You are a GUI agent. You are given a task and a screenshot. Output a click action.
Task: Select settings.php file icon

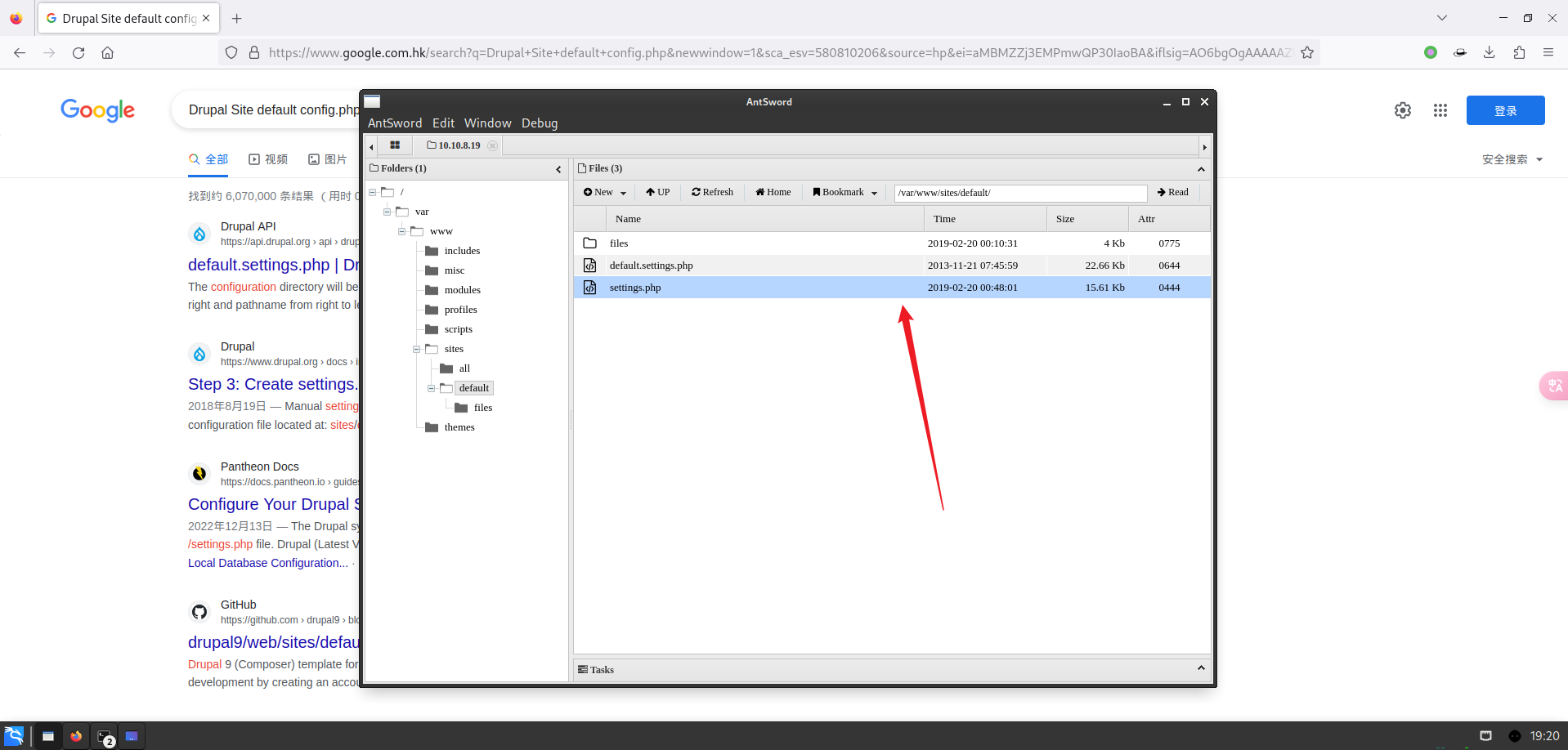590,288
